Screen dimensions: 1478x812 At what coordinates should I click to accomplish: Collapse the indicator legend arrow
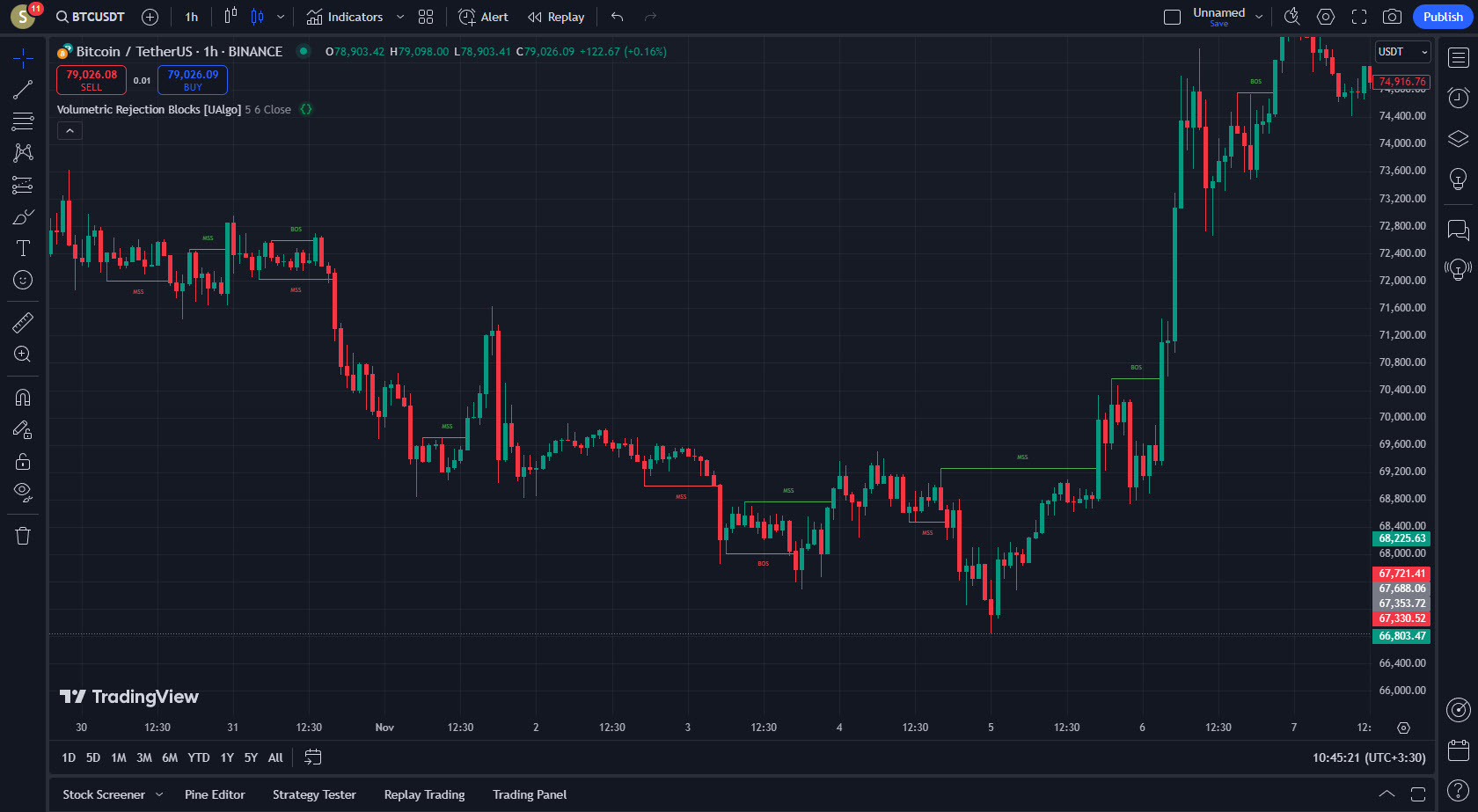tap(70, 131)
